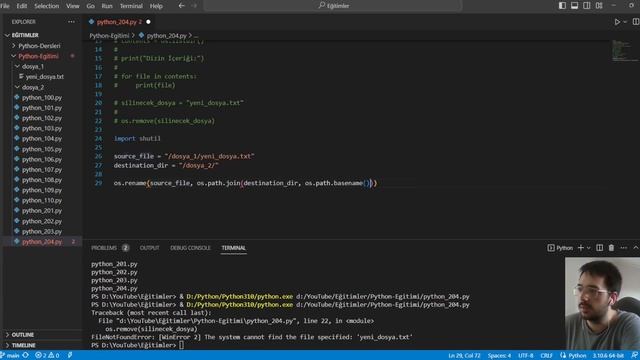Click the code minimap
The image size is (640, 360).
pos(624,51)
